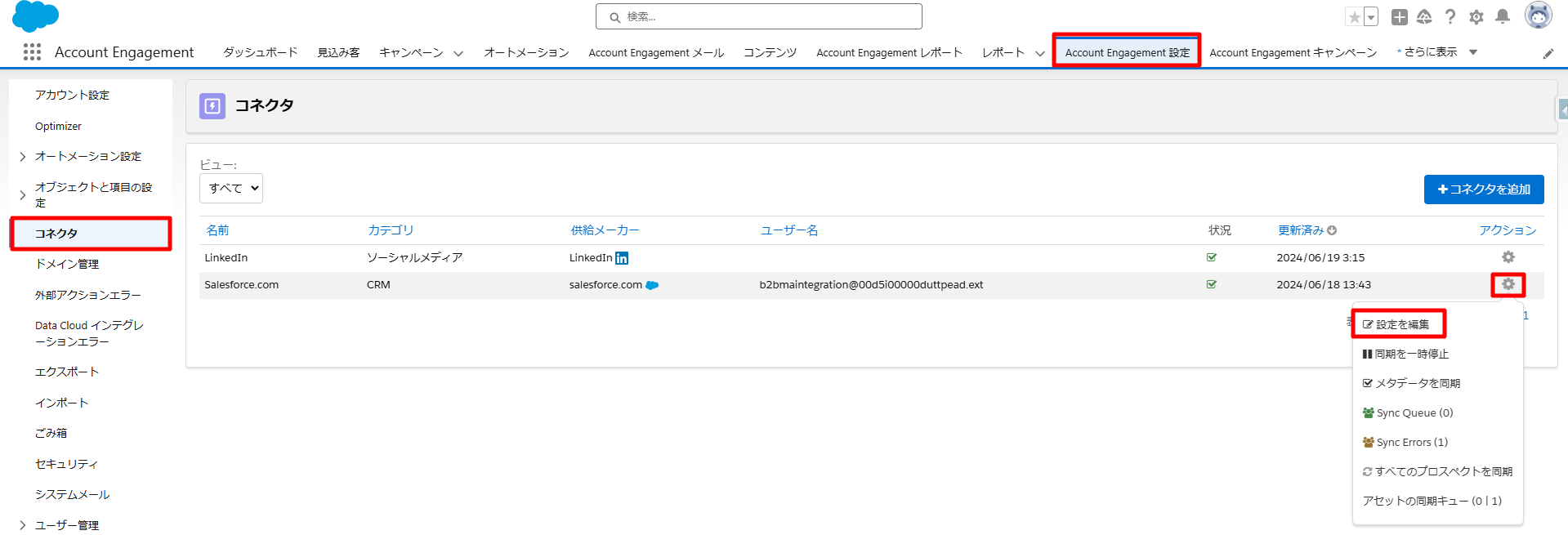The image size is (1568, 535).
Task: Click the Connector page header icon
Action: [x=212, y=105]
